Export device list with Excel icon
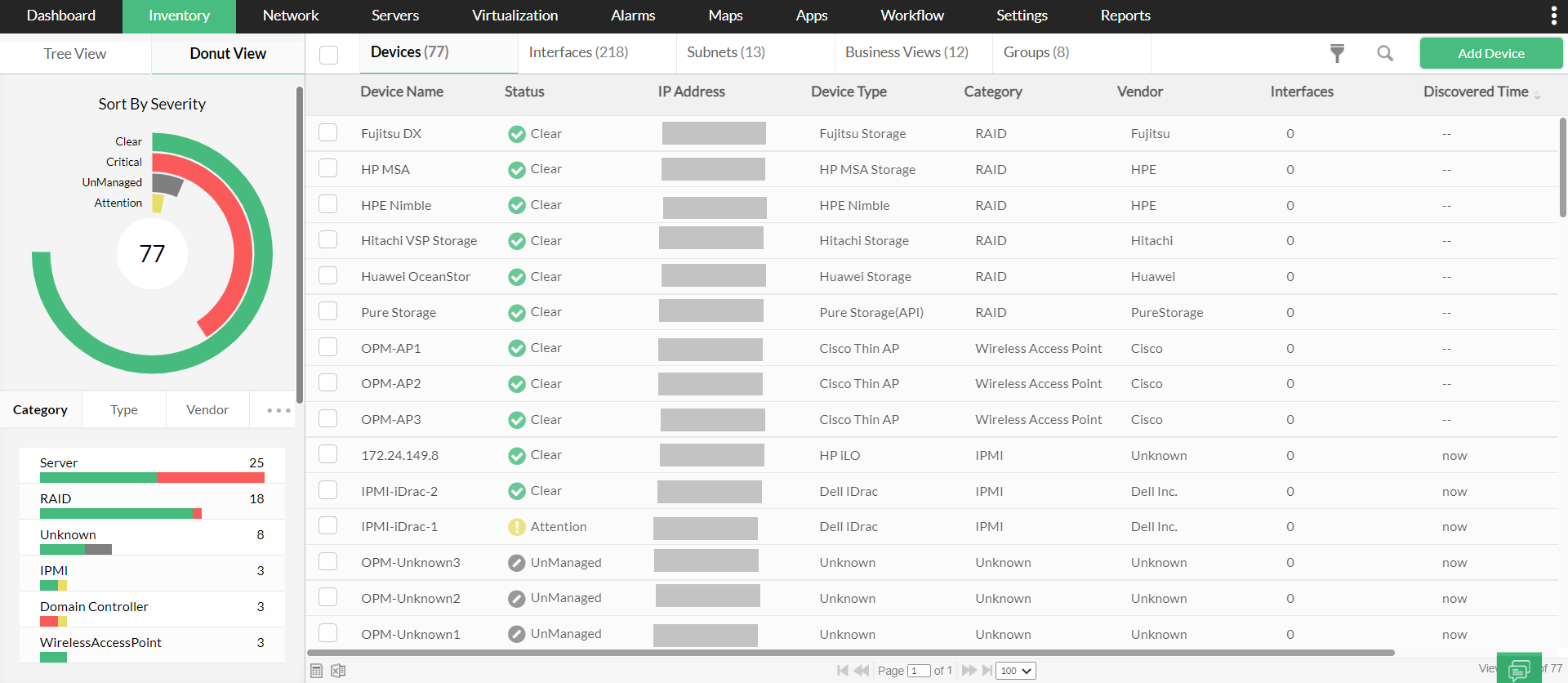Screen dimensions: 1568x683 338,671
